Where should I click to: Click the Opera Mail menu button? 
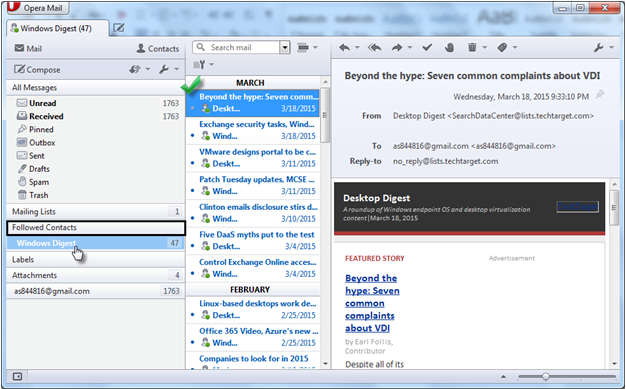38,8
